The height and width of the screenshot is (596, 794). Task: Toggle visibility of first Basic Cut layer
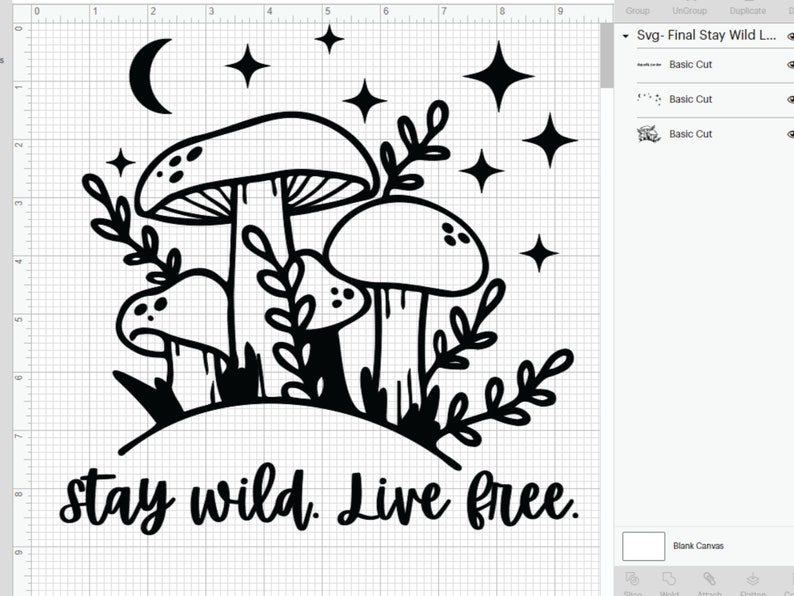tap(789, 65)
